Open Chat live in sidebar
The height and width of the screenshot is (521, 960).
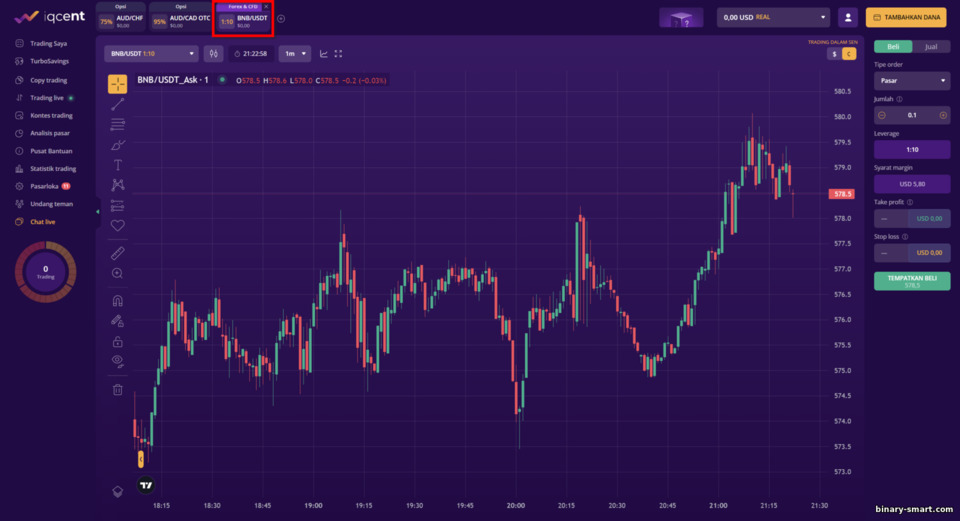42,222
